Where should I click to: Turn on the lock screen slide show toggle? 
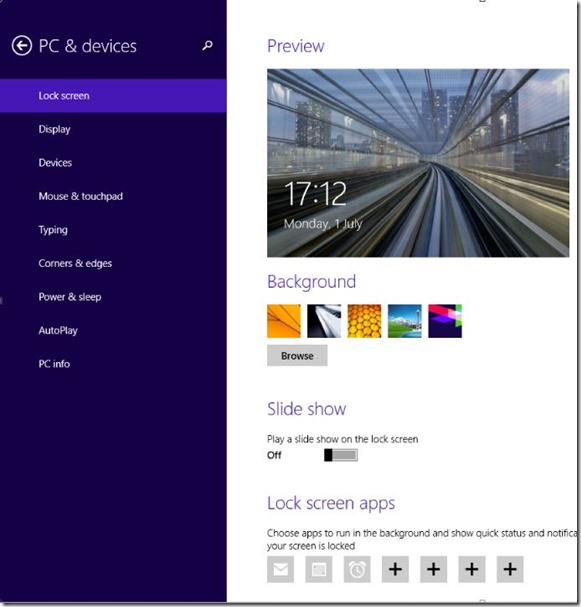(341, 455)
